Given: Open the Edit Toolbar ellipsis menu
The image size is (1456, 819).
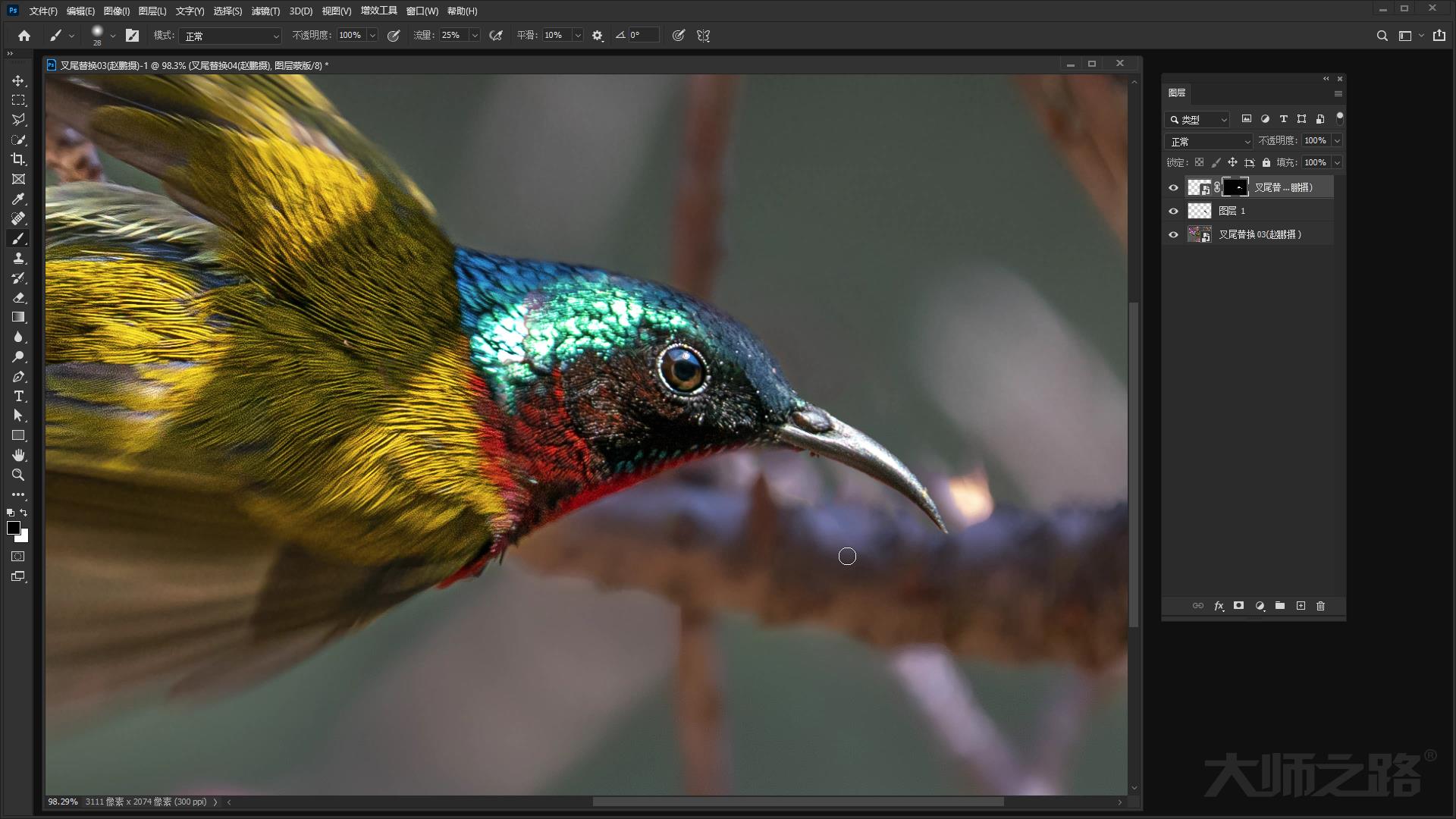Looking at the screenshot, I should tap(18, 494).
